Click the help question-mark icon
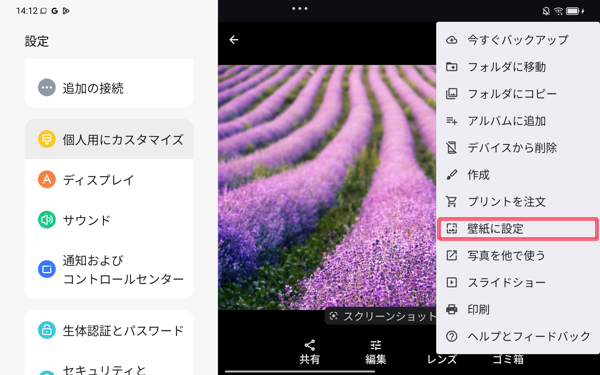Screen dimensions: 600x375 pyautogui.click(x=452, y=337)
